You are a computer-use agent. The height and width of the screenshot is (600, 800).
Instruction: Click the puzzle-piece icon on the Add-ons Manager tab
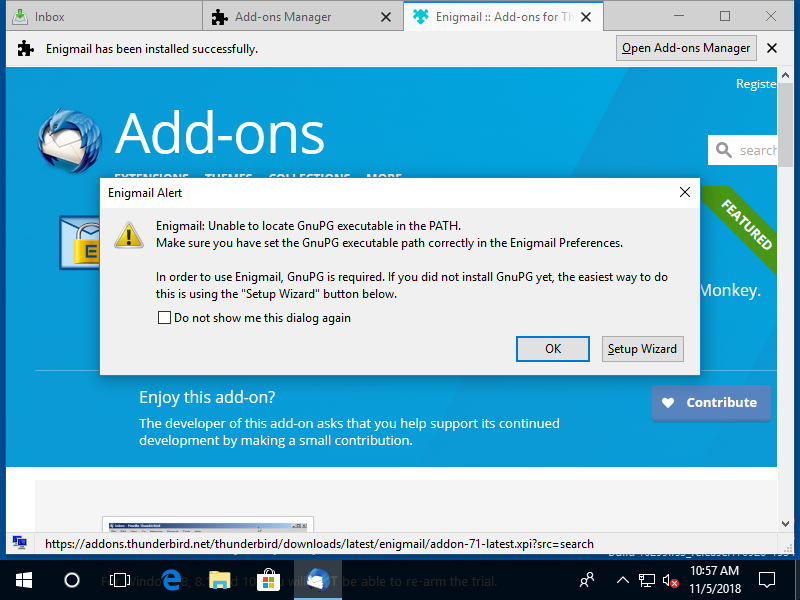coord(218,16)
